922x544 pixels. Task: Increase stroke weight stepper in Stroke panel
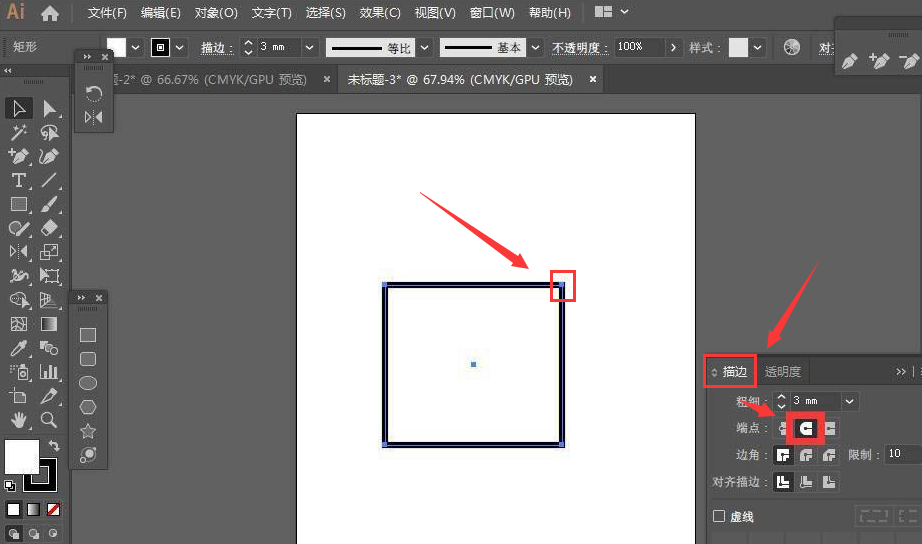coord(781,397)
